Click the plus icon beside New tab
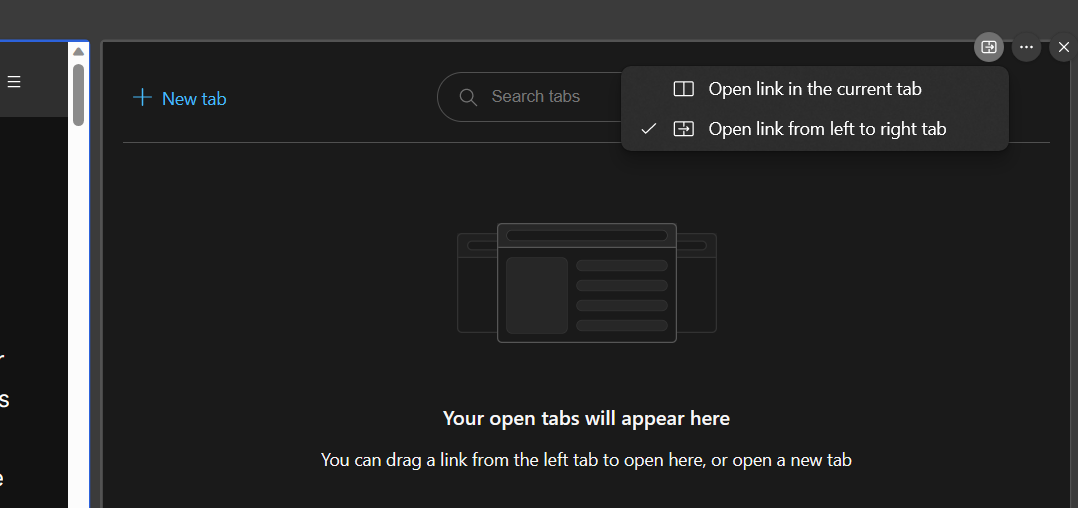 tap(142, 97)
